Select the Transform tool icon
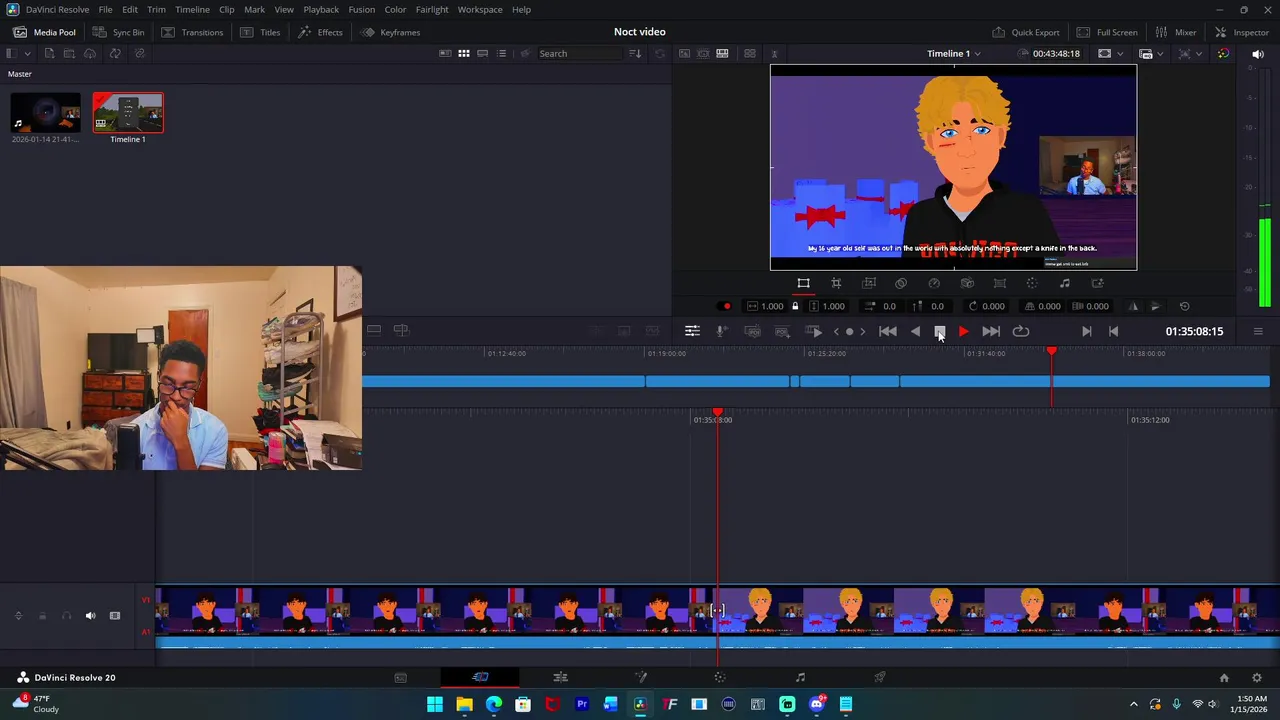 (x=803, y=283)
